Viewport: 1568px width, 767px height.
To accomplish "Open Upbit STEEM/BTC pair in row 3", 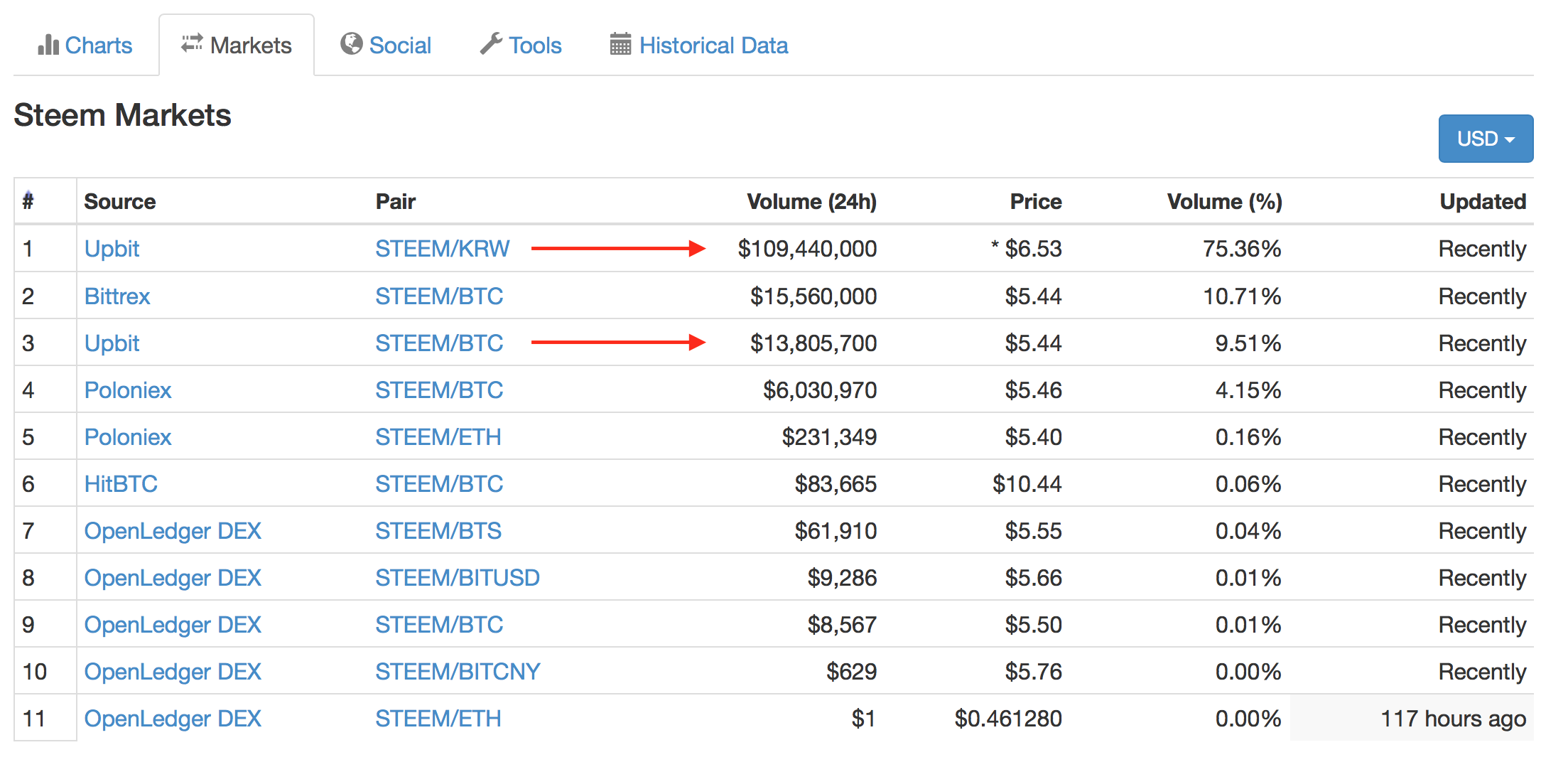I will pos(439,343).
